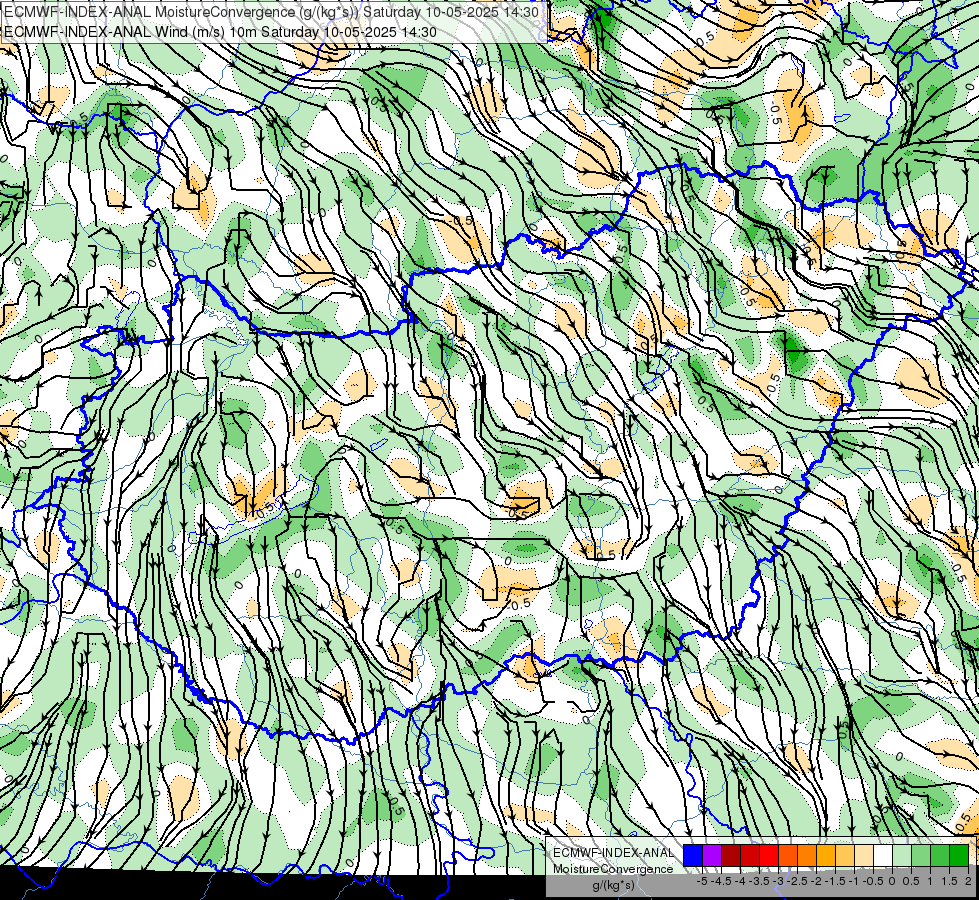Click the -2.5 tick label on legend scale
This screenshot has width=979, height=900.
pos(799,881)
